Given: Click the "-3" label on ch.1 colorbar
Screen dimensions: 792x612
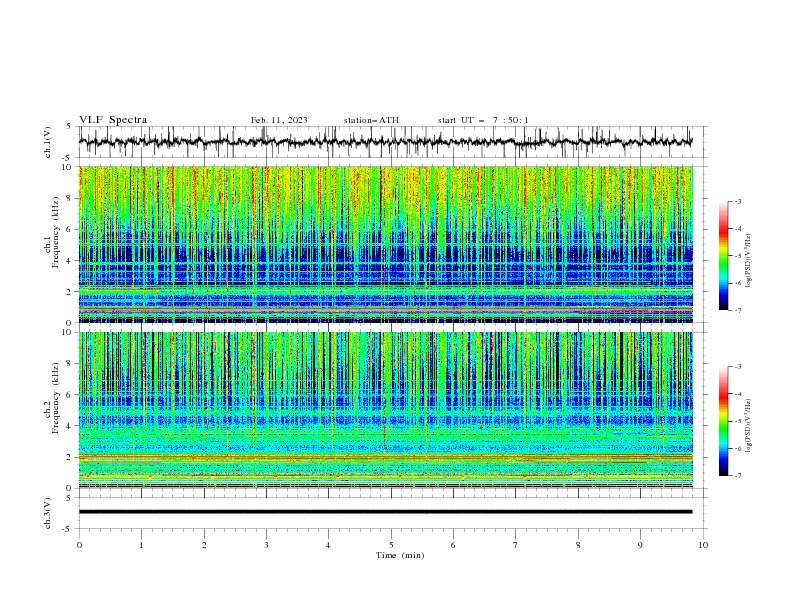Looking at the screenshot, I should (738, 201).
